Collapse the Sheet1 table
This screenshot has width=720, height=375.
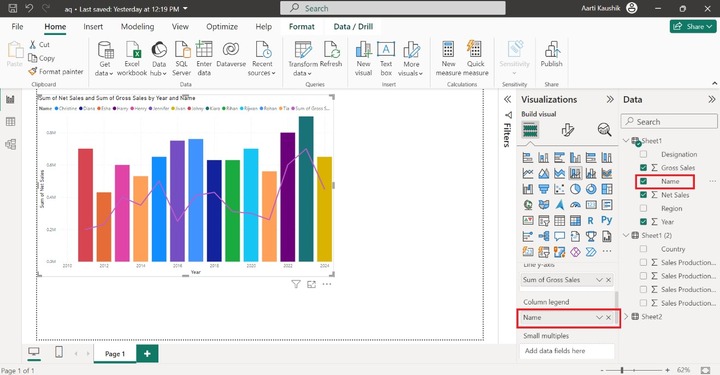click(x=626, y=140)
